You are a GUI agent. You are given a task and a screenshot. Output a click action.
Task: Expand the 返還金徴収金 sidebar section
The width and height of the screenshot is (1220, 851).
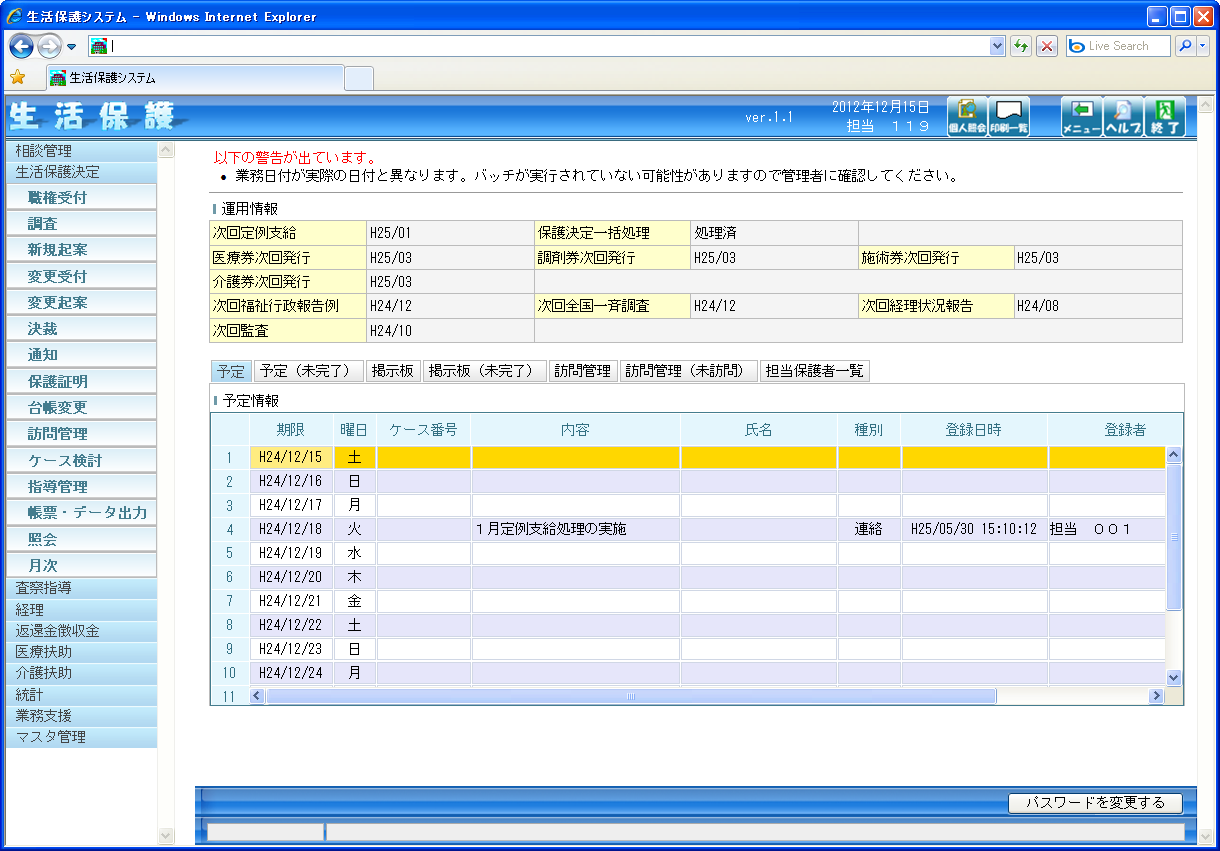(x=81, y=631)
